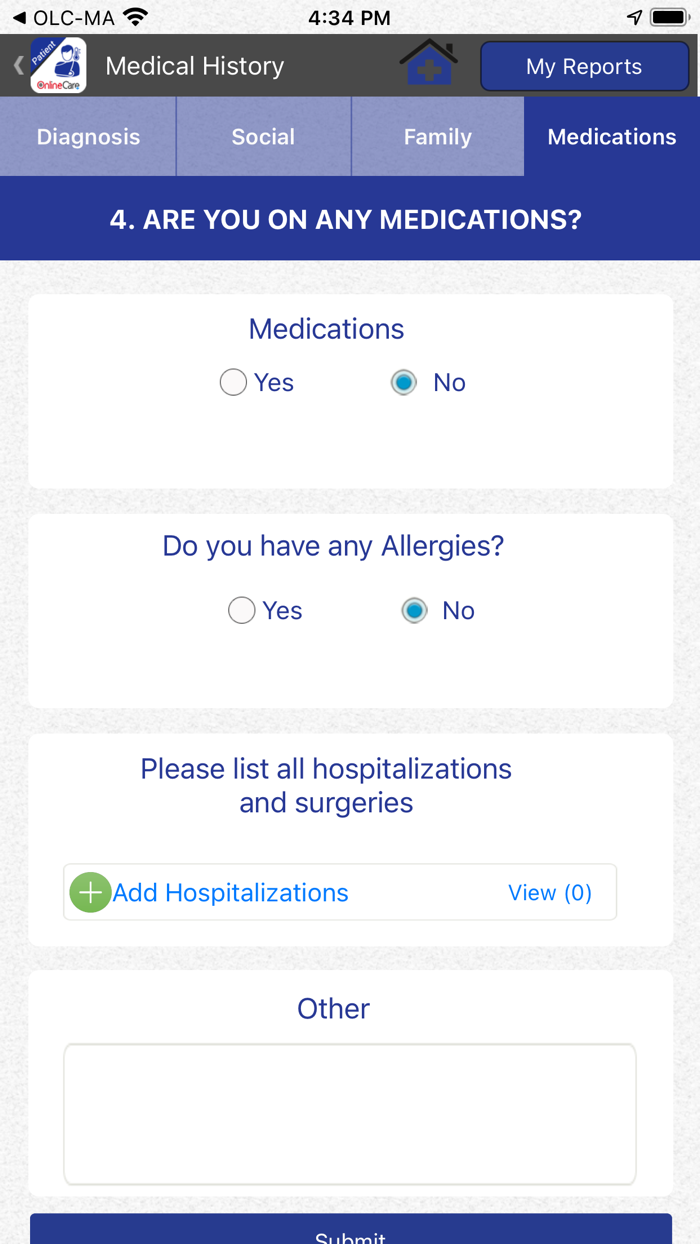
Task: Open the Social tab
Action: point(263,136)
